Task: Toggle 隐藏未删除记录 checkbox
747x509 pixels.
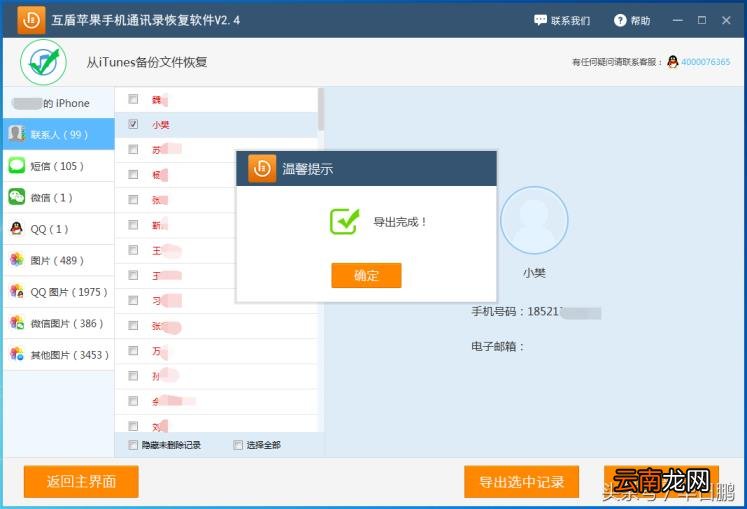Action: point(133,445)
